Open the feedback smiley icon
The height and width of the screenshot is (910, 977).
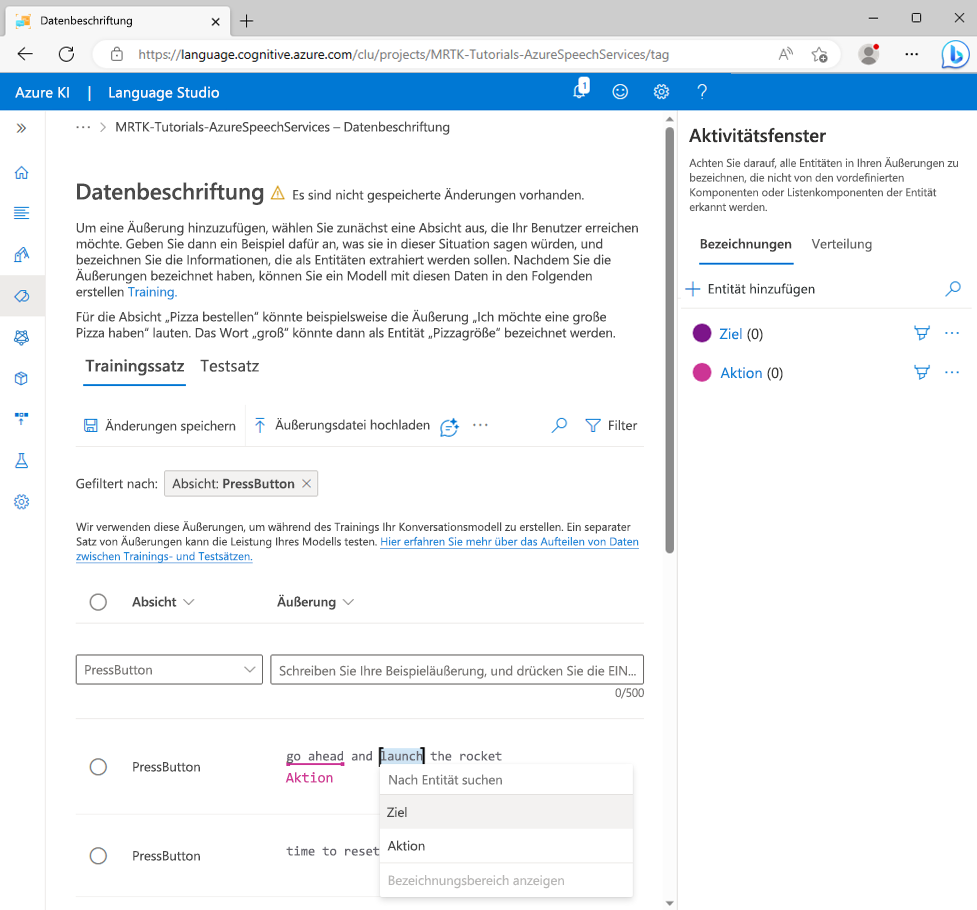point(620,92)
